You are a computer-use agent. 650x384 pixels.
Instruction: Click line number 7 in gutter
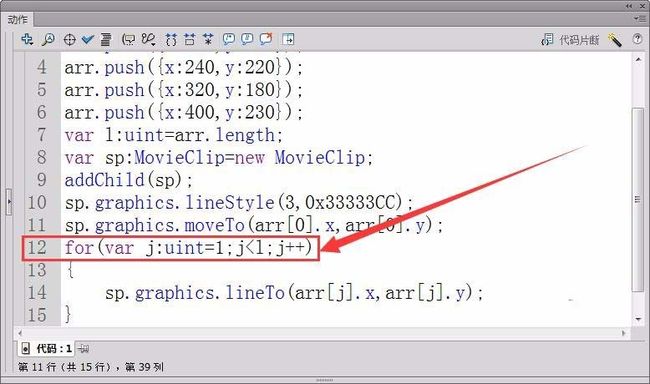coord(41,135)
